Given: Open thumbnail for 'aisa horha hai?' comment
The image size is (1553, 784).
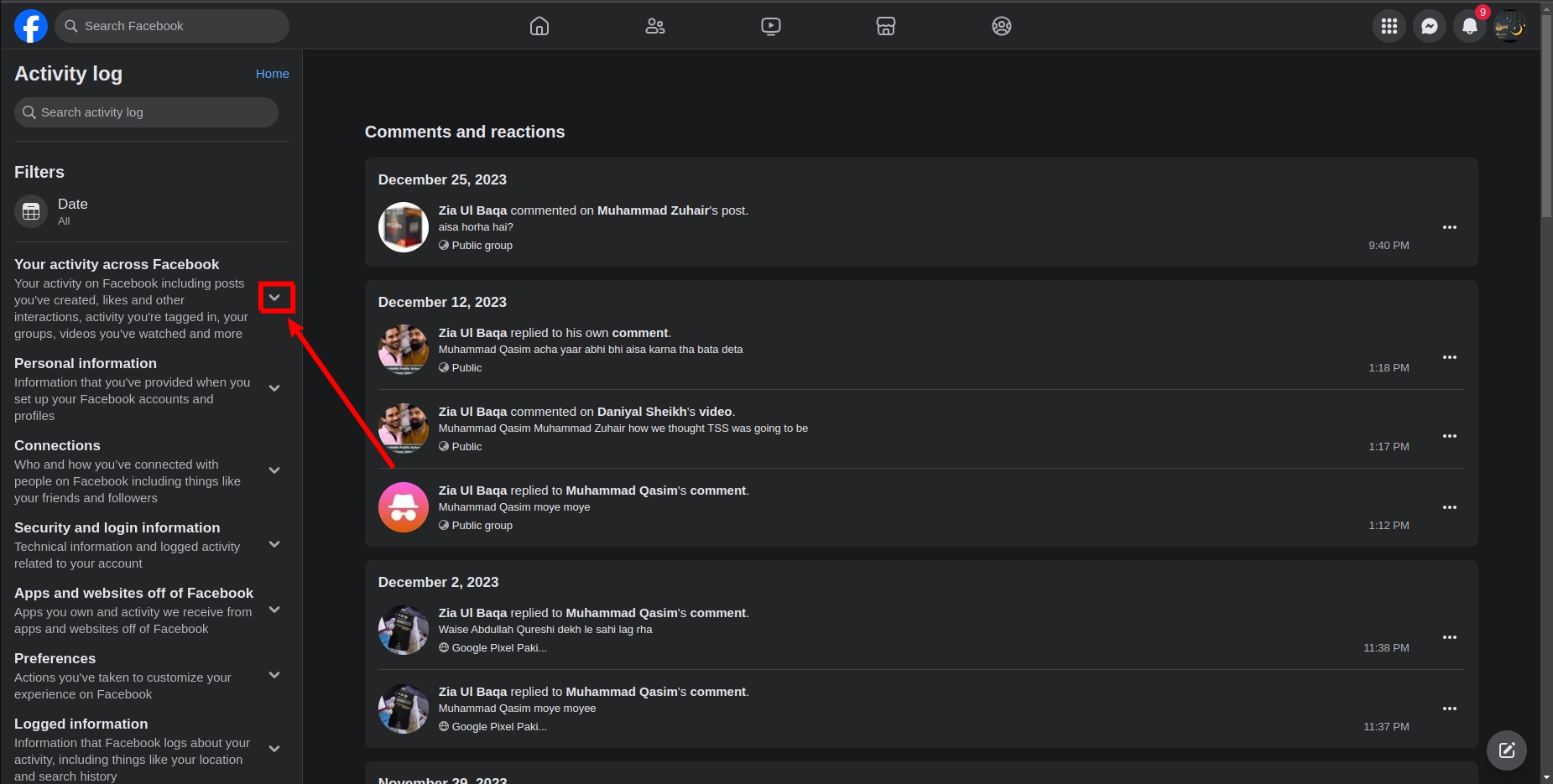Looking at the screenshot, I should click(404, 227).
